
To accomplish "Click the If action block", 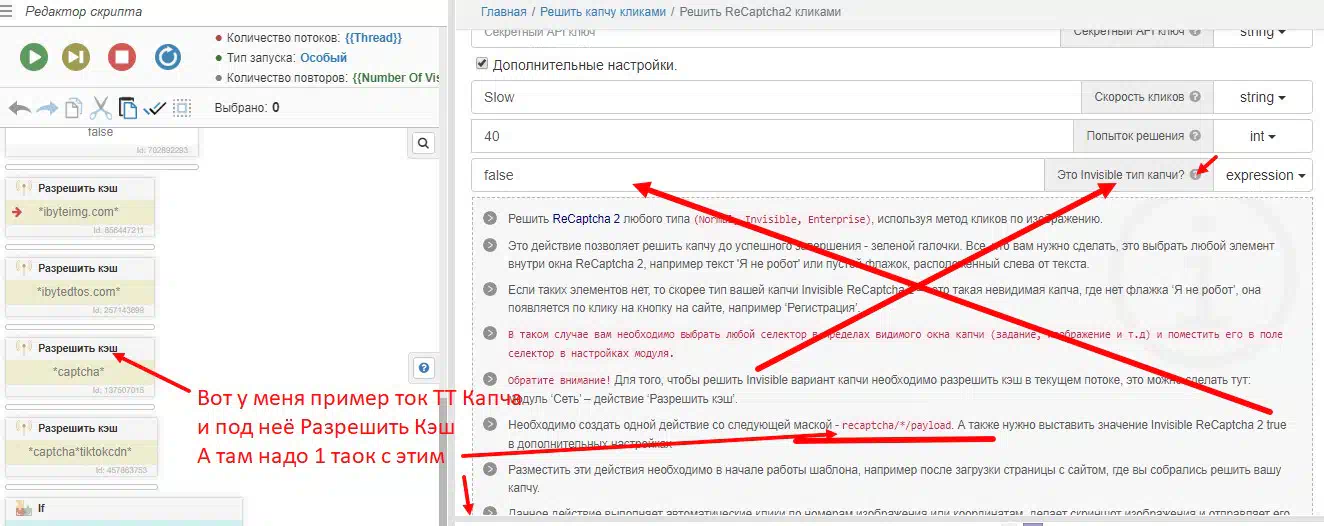I will coord(124,510).
